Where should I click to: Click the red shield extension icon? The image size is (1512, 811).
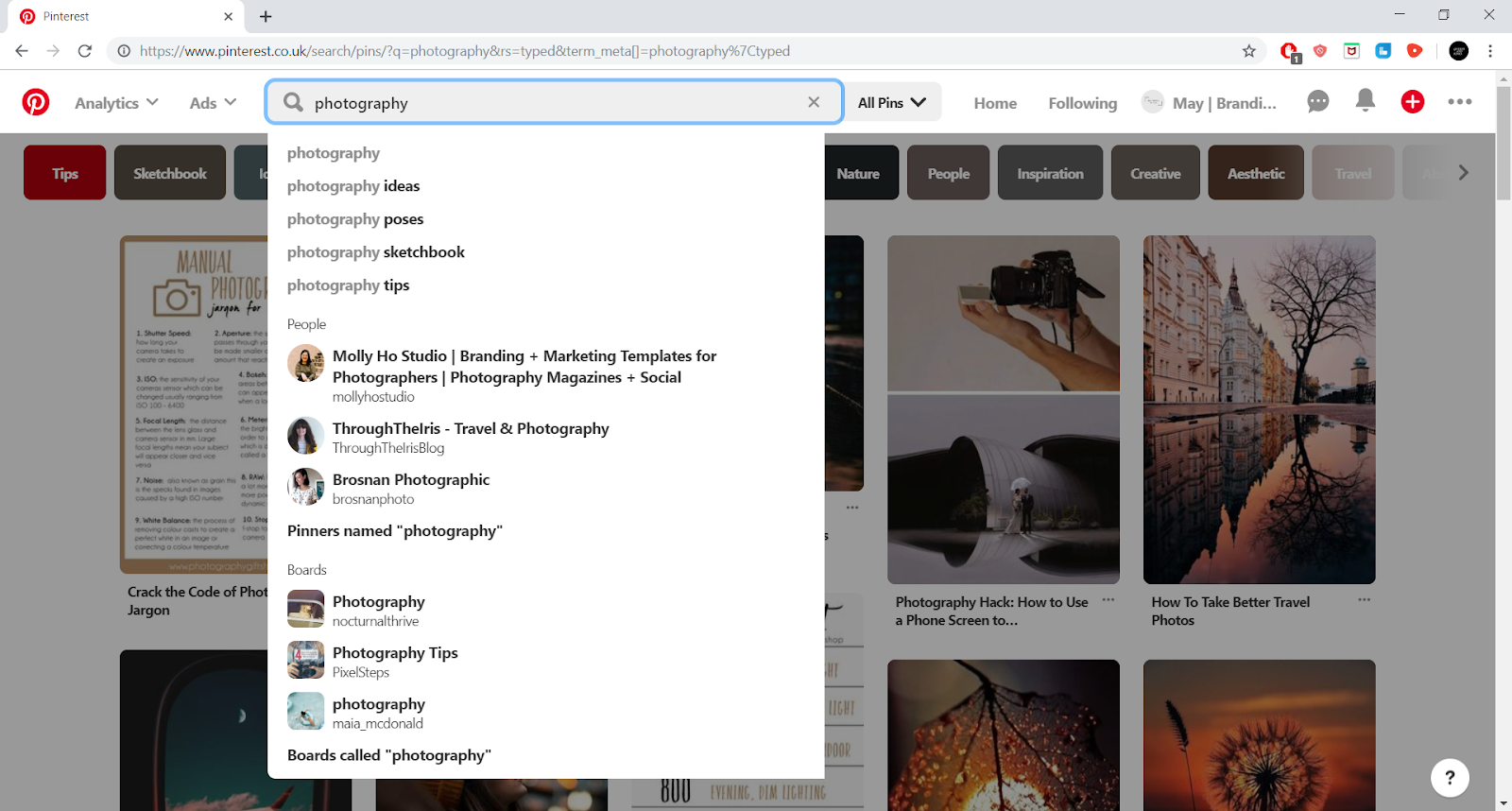pyautogui.click(x=1320, y=51)
